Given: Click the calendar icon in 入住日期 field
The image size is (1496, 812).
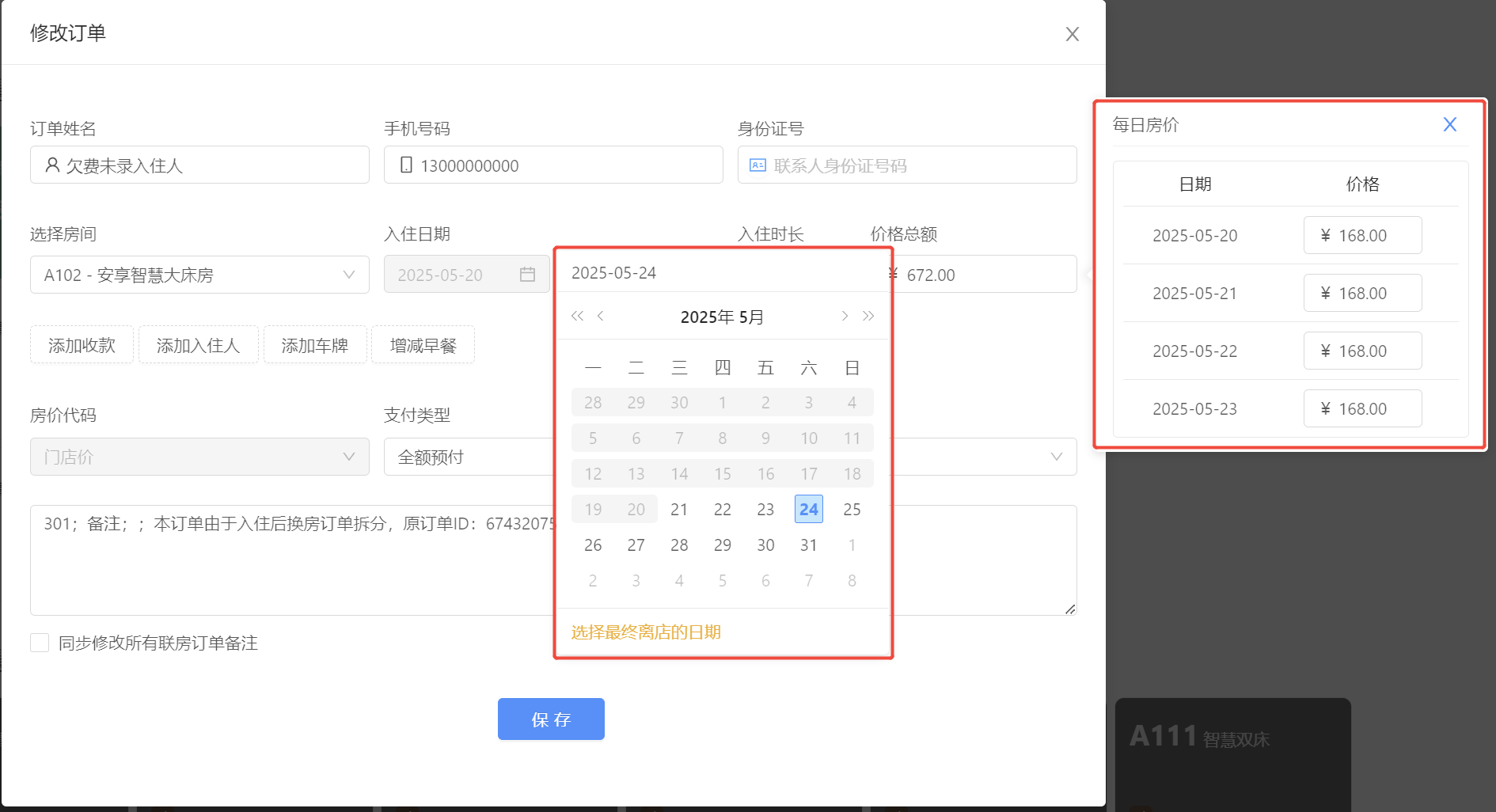Looking at the screenshot, I should tap(527, 275).
